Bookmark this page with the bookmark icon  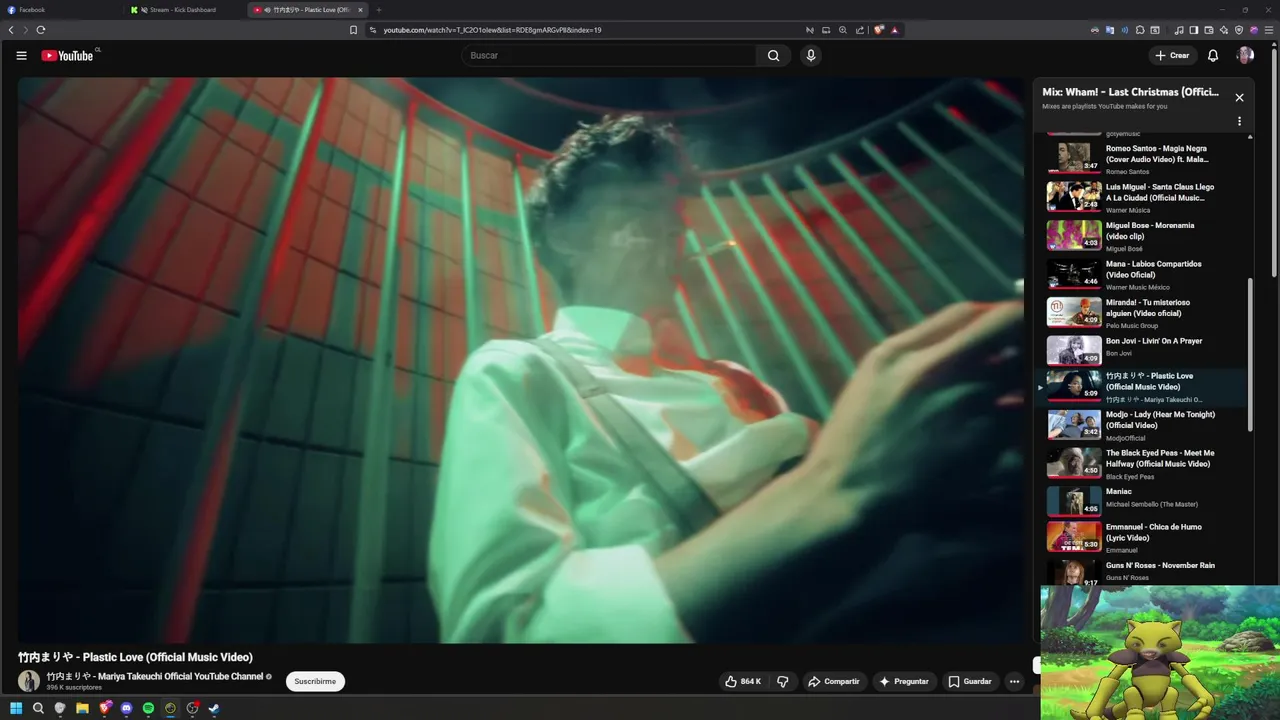click(353, 30)
